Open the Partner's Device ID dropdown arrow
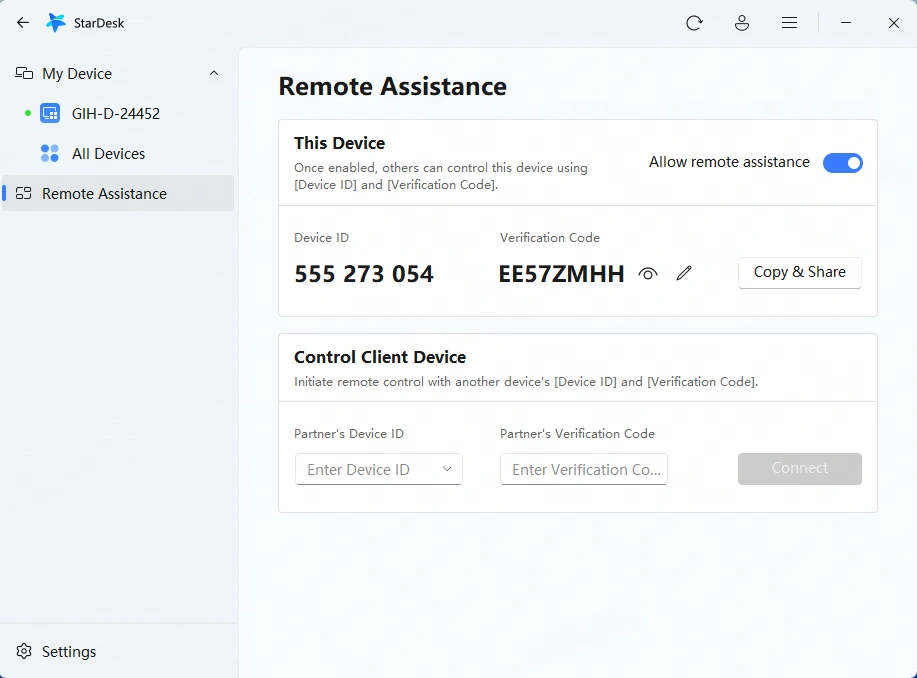The image size is (917, 678). pyautogui.click(x=447, y=469)
